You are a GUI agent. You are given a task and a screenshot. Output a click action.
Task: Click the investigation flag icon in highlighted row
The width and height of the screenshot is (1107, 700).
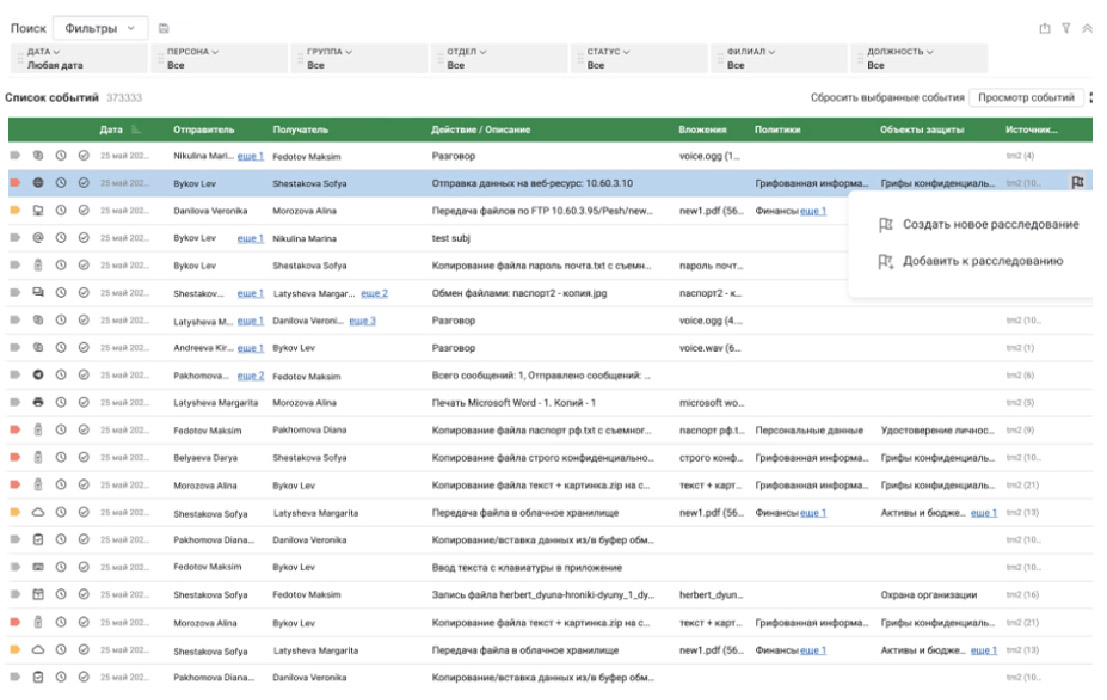tap(1077, 183)
